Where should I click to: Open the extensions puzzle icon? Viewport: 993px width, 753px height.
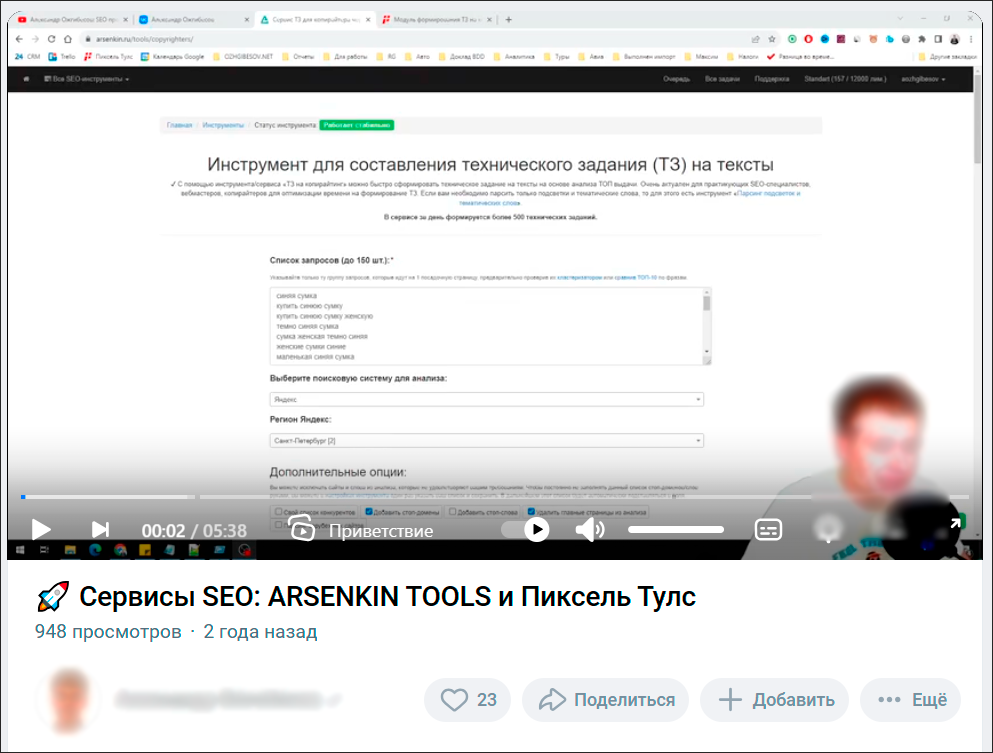click(922, 39)
